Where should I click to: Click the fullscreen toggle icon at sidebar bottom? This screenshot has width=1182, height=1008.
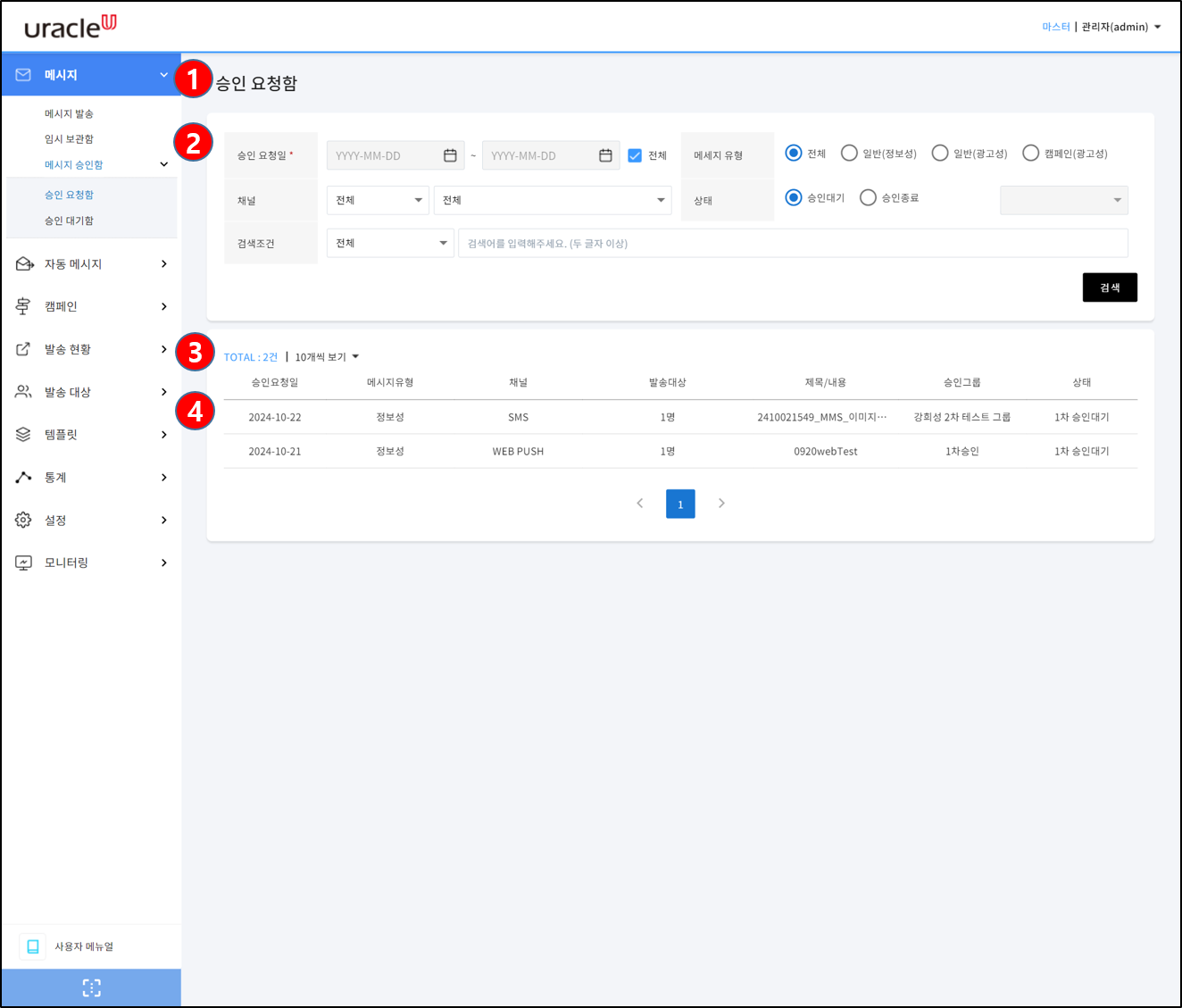91,987
